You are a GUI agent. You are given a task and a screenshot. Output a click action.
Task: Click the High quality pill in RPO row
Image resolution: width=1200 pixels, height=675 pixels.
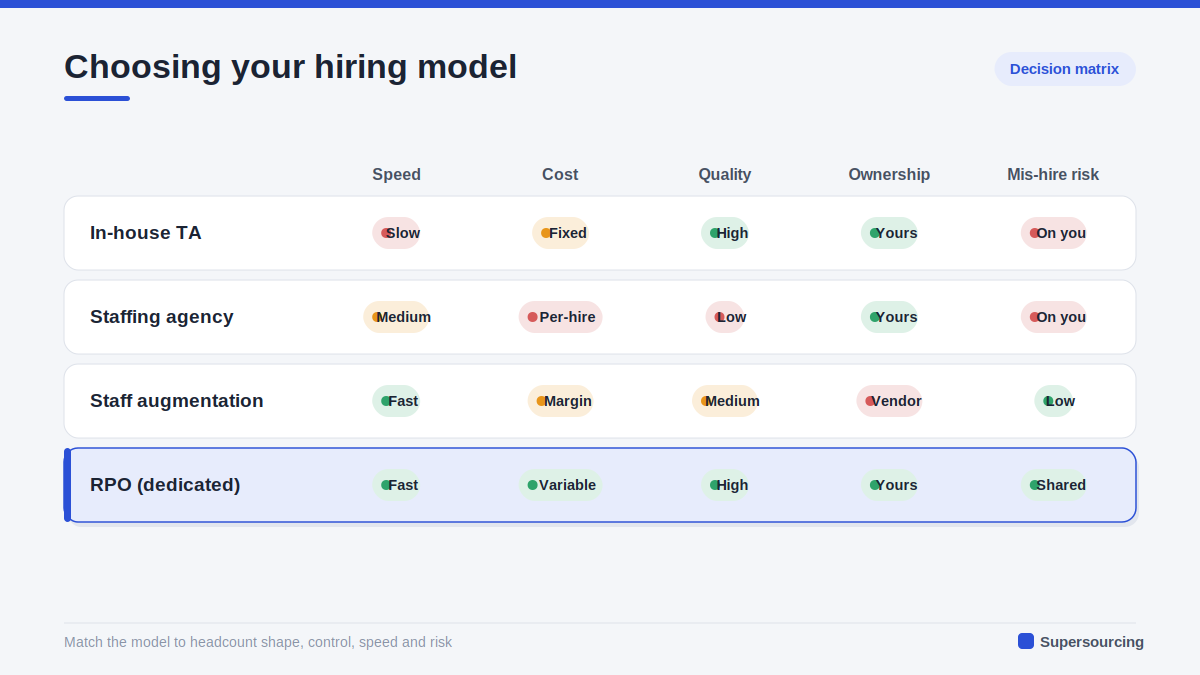pos(725,485)
